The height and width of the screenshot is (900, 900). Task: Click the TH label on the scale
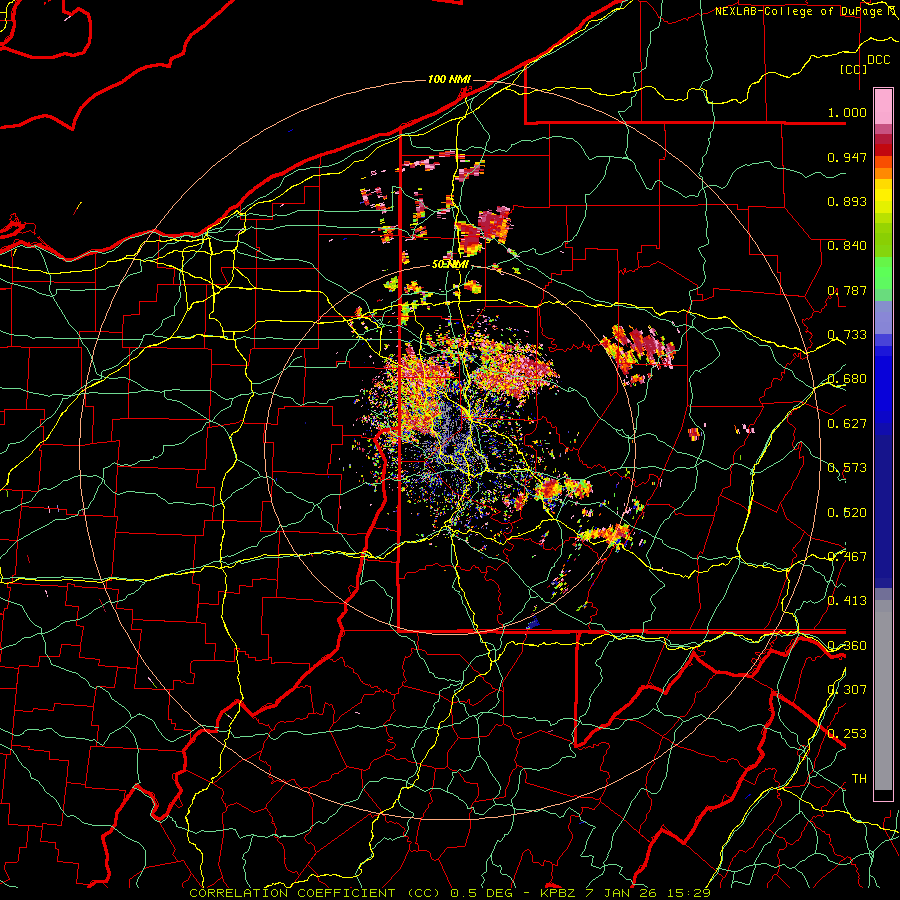pyautogui.click(x=859, y=779)
